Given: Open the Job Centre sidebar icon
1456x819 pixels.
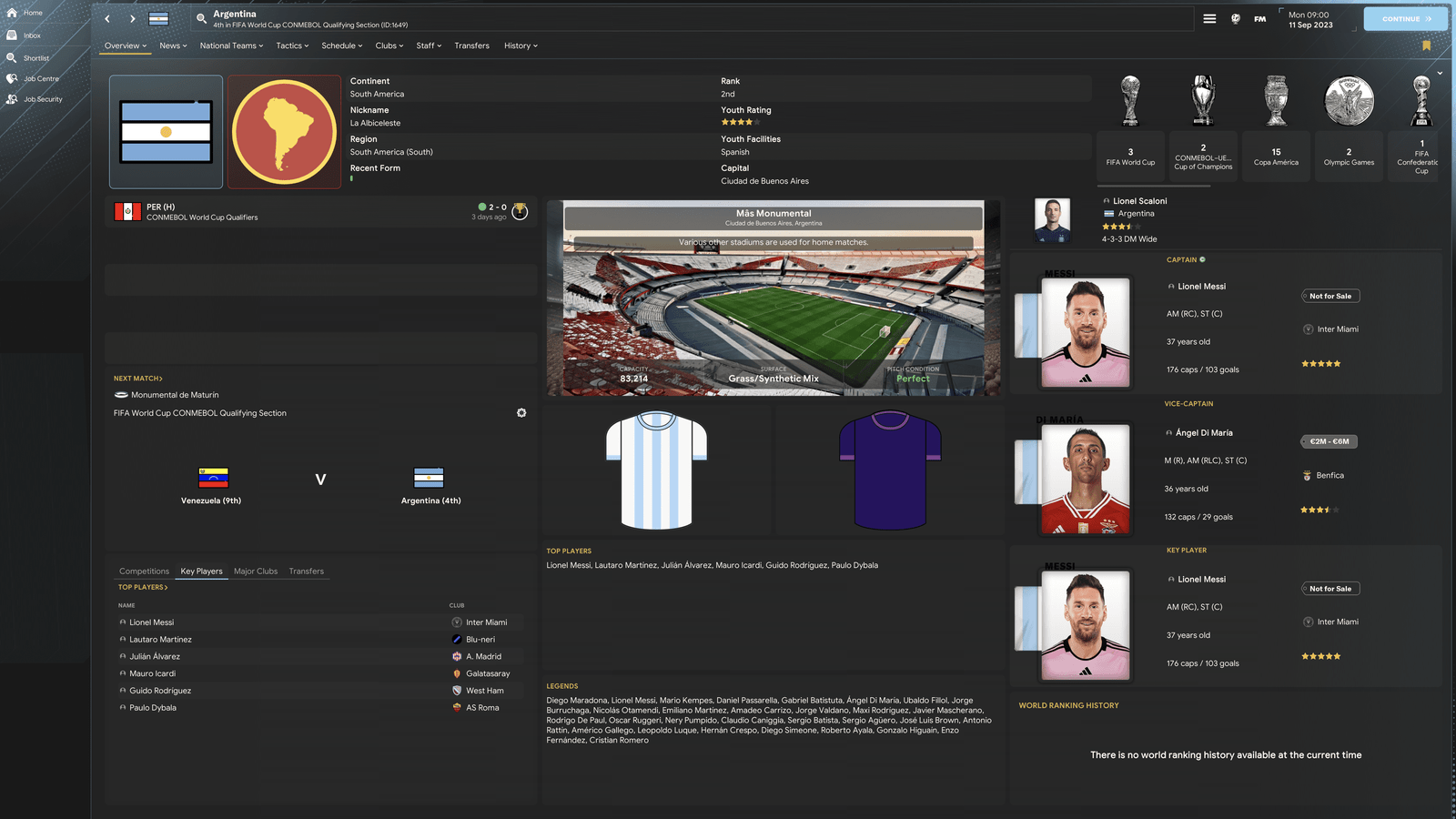Looking at the screenshot, I should tap(12, 78).
